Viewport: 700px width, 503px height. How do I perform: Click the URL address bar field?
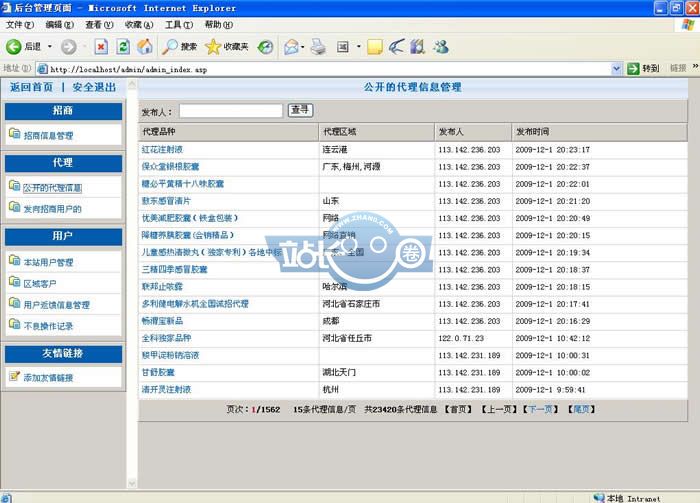pos(329,69)
